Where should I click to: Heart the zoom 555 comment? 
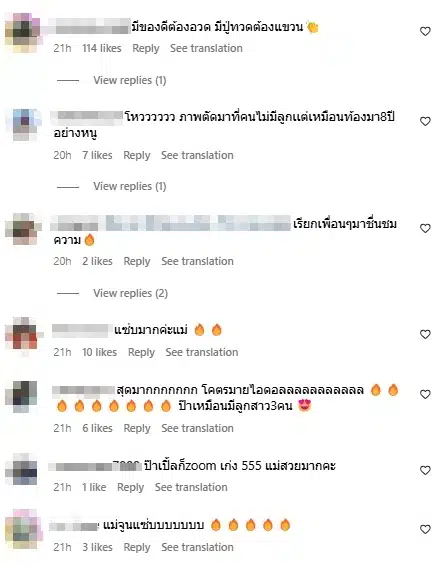coord(425,470)
